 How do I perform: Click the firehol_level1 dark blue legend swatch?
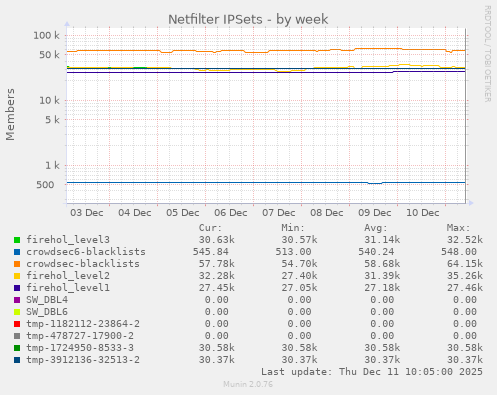17,288
